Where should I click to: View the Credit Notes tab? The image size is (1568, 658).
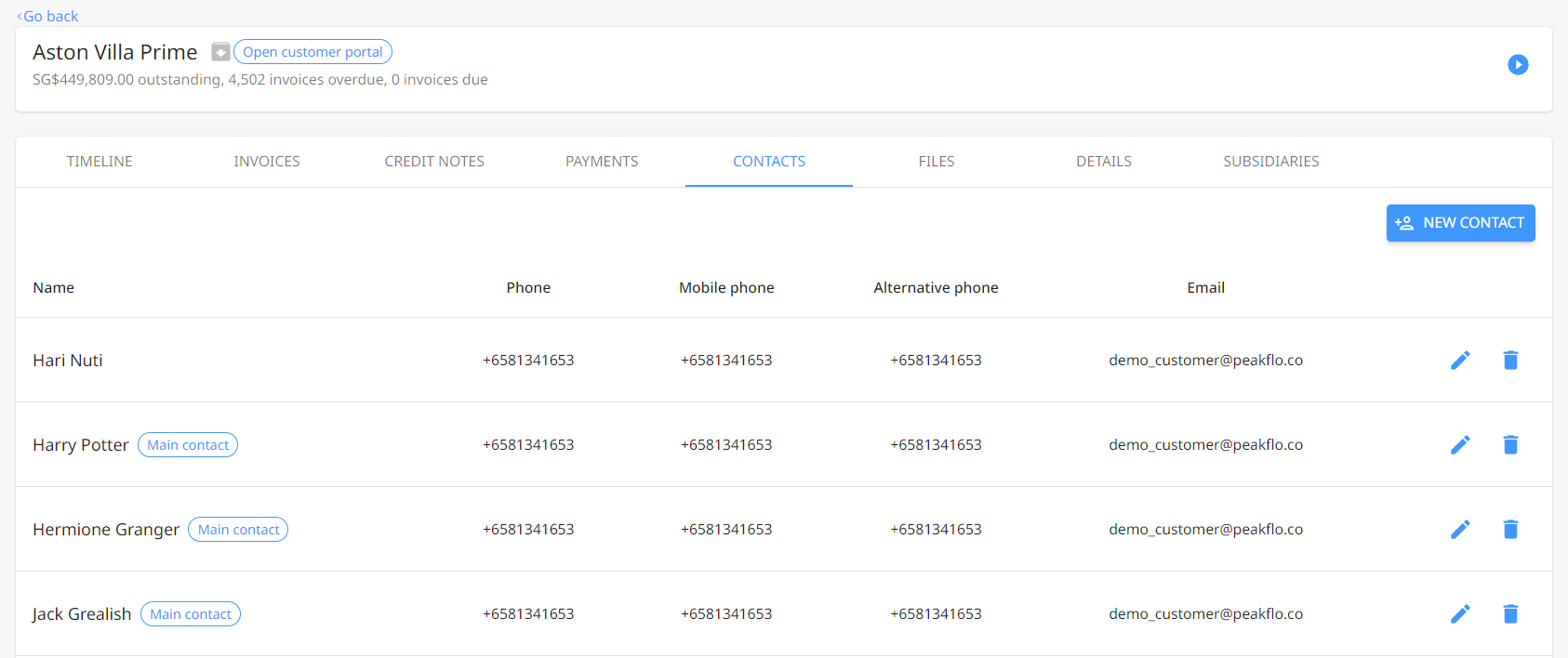point(434,162)
